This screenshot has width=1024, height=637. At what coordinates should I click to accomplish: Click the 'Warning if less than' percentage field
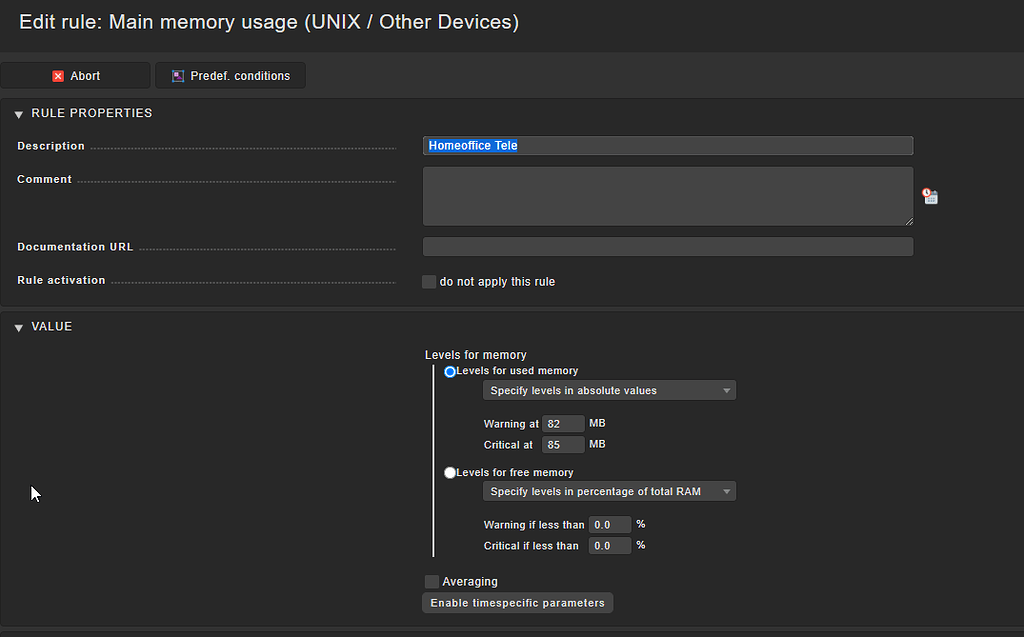609,525
